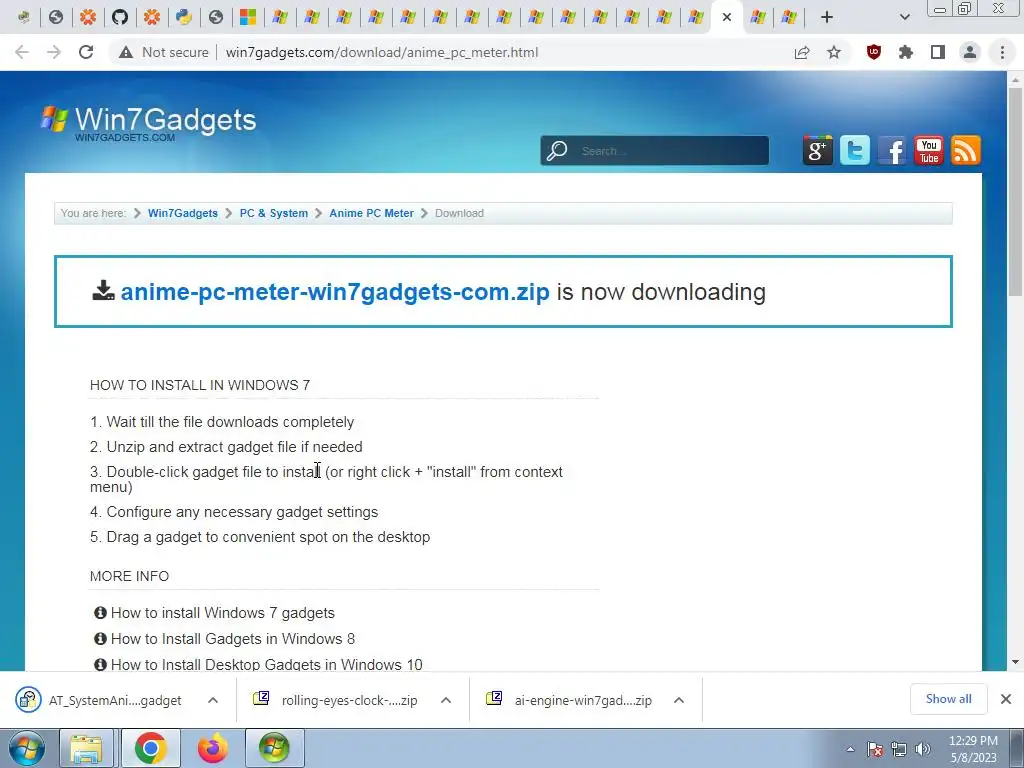Click the download arrow icon beside the zip name
Screen dimensions: 1024x768
click(x=103, y=291)
